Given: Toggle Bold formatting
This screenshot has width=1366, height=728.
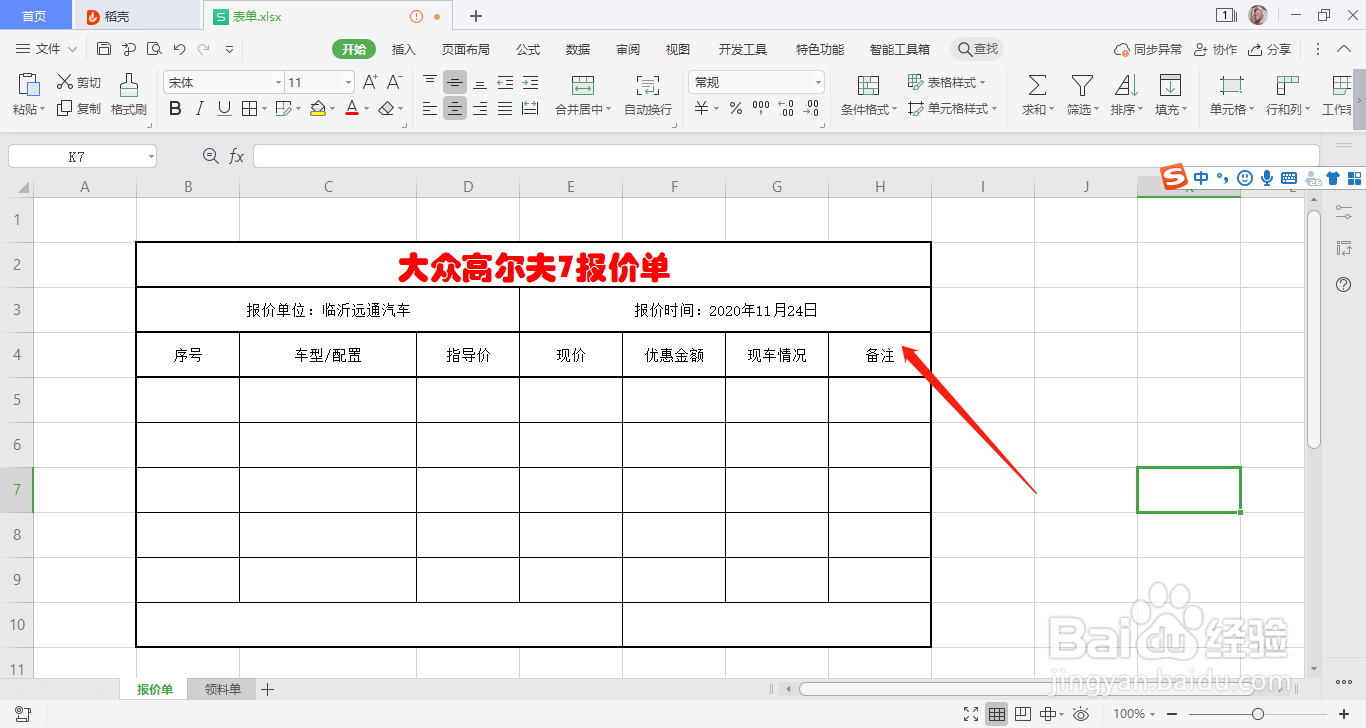Looking at the screenshot, I should point(176,108).
